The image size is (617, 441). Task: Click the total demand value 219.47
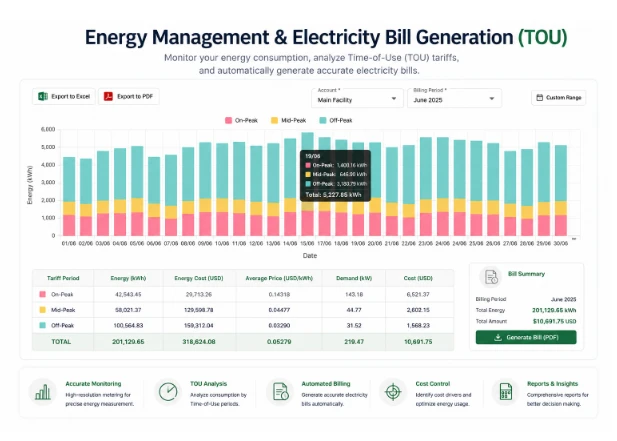click(354, 341)
